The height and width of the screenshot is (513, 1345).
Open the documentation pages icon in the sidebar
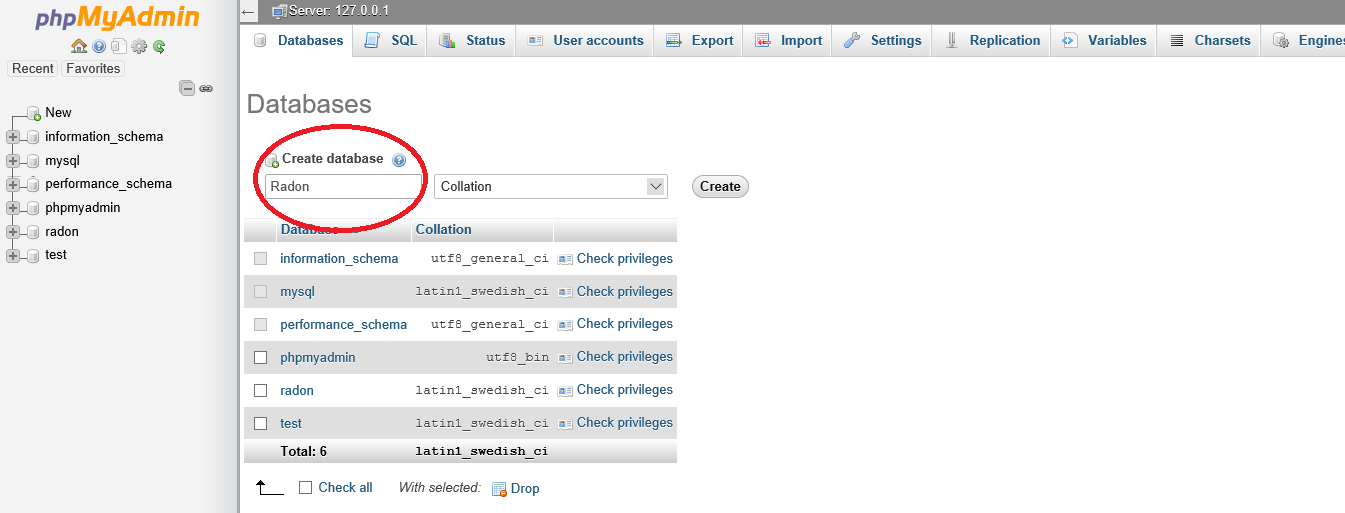pos(118,46)
